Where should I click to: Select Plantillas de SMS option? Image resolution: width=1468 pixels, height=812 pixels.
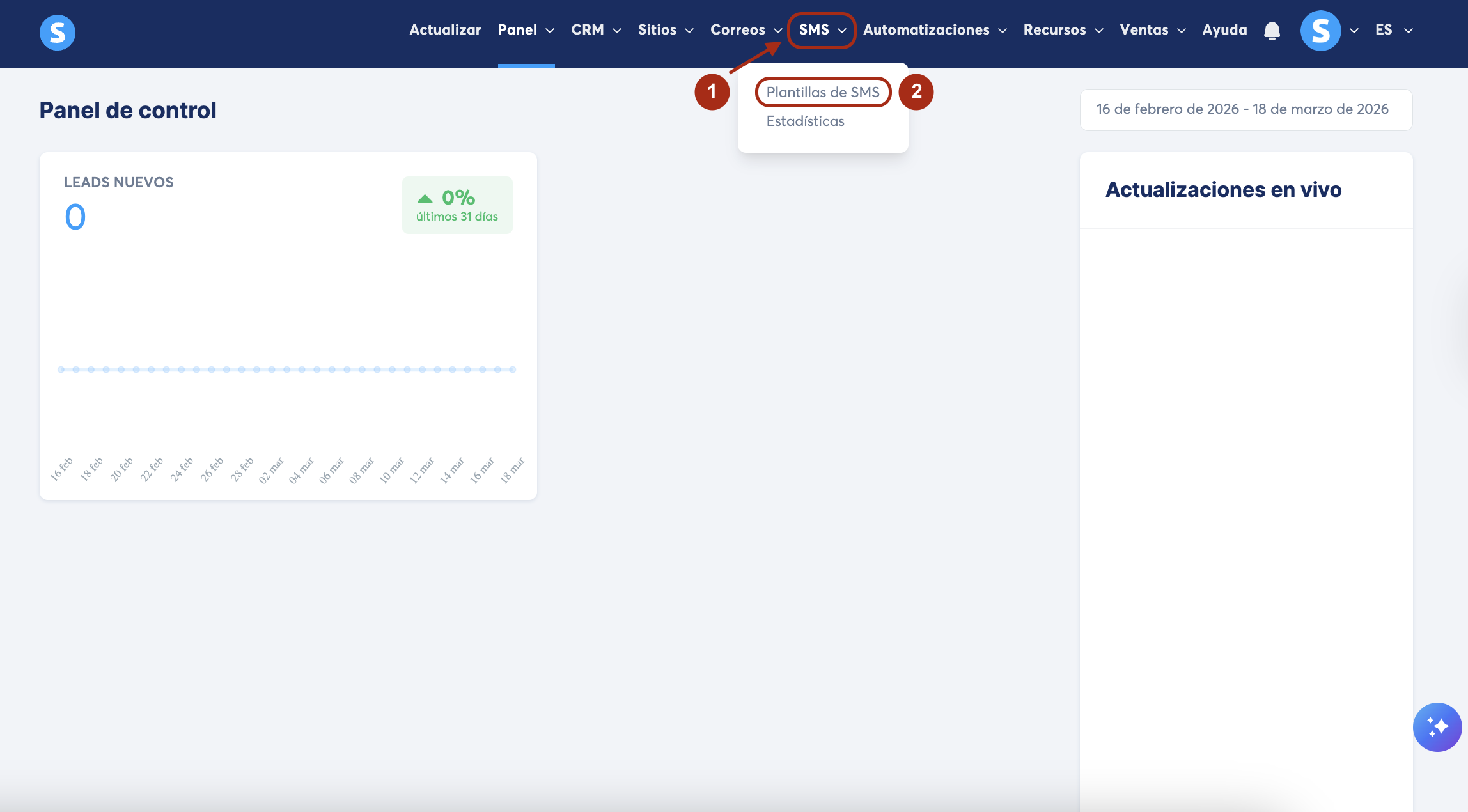pyautogui.click(x=823, y=92)
